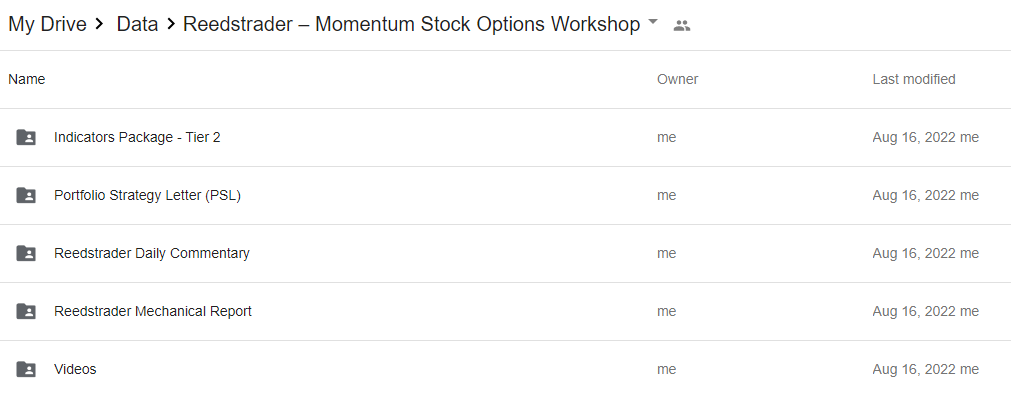Select the Videos folder name

(x=75, y=370)
